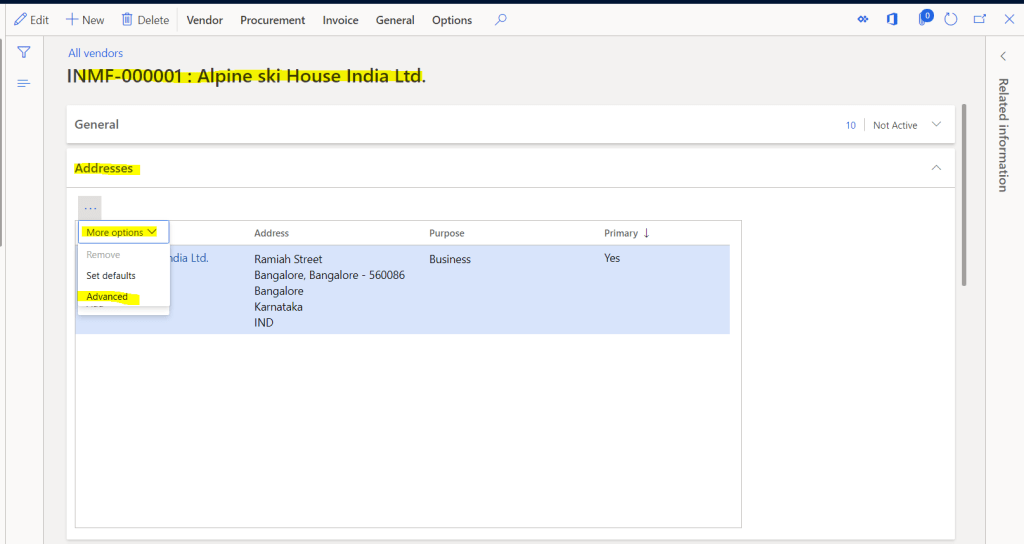Screen dimensions: 1024x544
Task: Open the Office app icon
Action: coord(892,19)
